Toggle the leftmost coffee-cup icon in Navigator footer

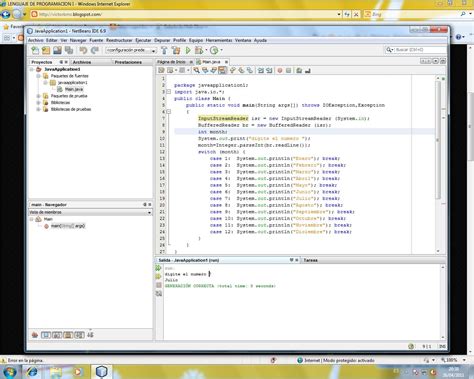[35, 335]
